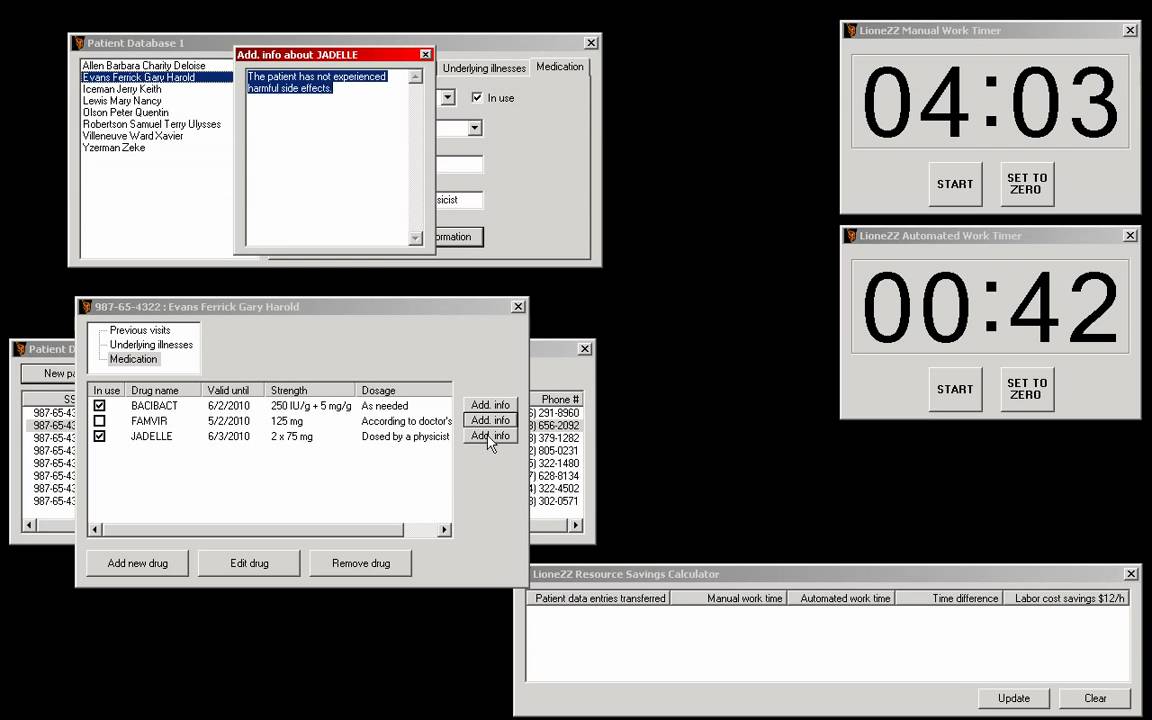Select Underlying illnesses in the tree
This screenshot has height=720, width=1152.
[x=151, y=345]
